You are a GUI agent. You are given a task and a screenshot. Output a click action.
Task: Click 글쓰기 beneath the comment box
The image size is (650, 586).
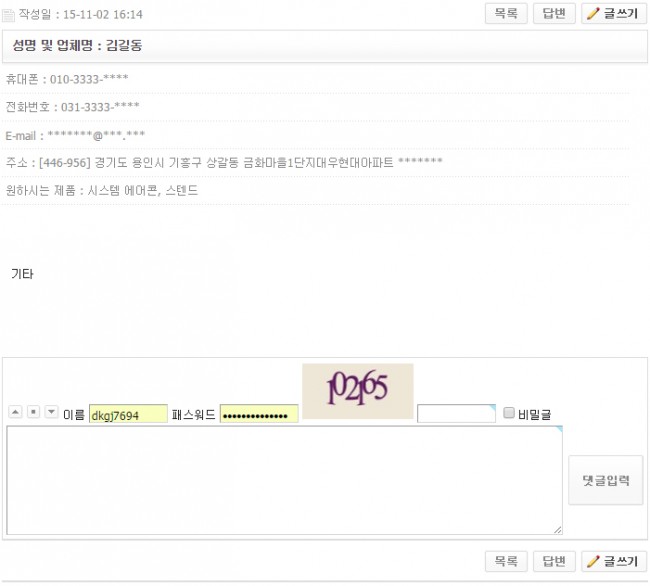coord(614,562)
